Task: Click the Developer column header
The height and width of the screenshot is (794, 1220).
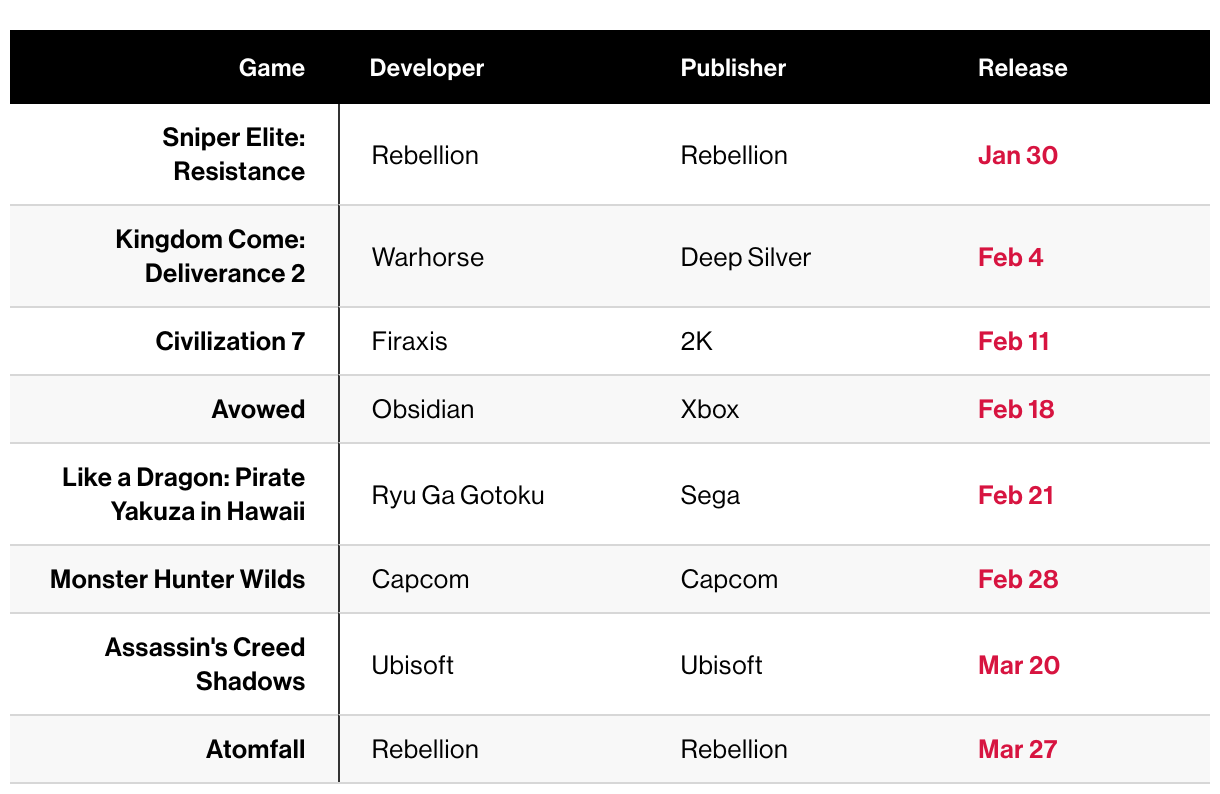Action: point(426,68)
